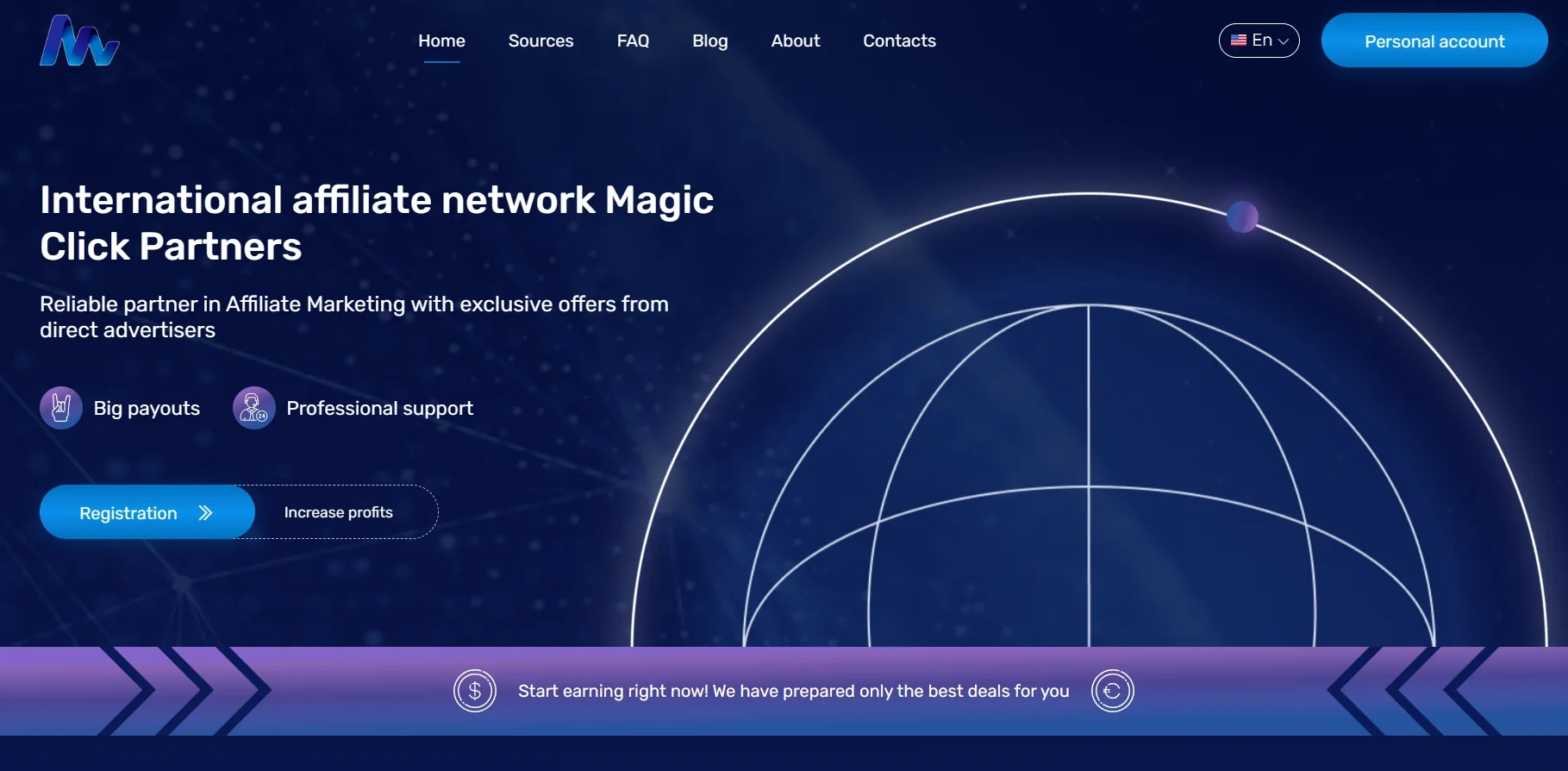Click the Professional support label
The image size is (1568, 771).
click(x=380, y=408)
